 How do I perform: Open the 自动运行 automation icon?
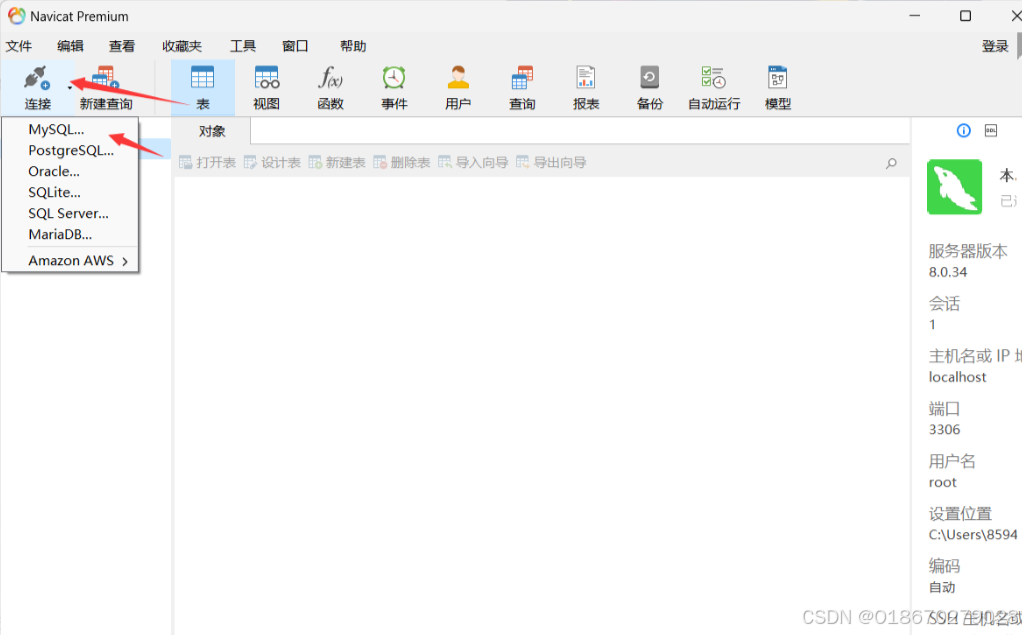coord(714,78)
